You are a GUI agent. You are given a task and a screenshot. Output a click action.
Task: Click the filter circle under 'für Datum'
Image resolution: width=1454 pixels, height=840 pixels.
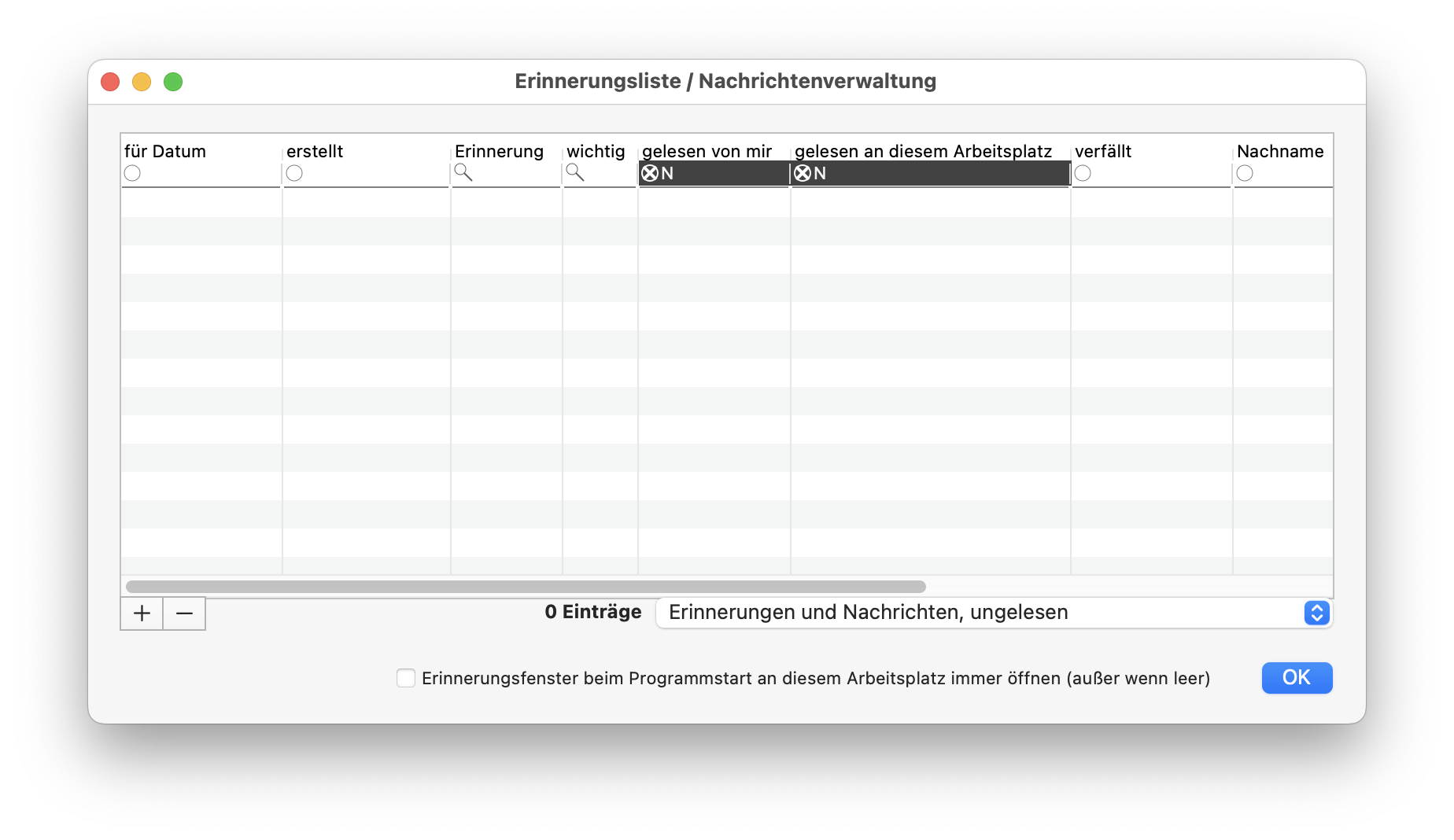[x=132, y=173]
